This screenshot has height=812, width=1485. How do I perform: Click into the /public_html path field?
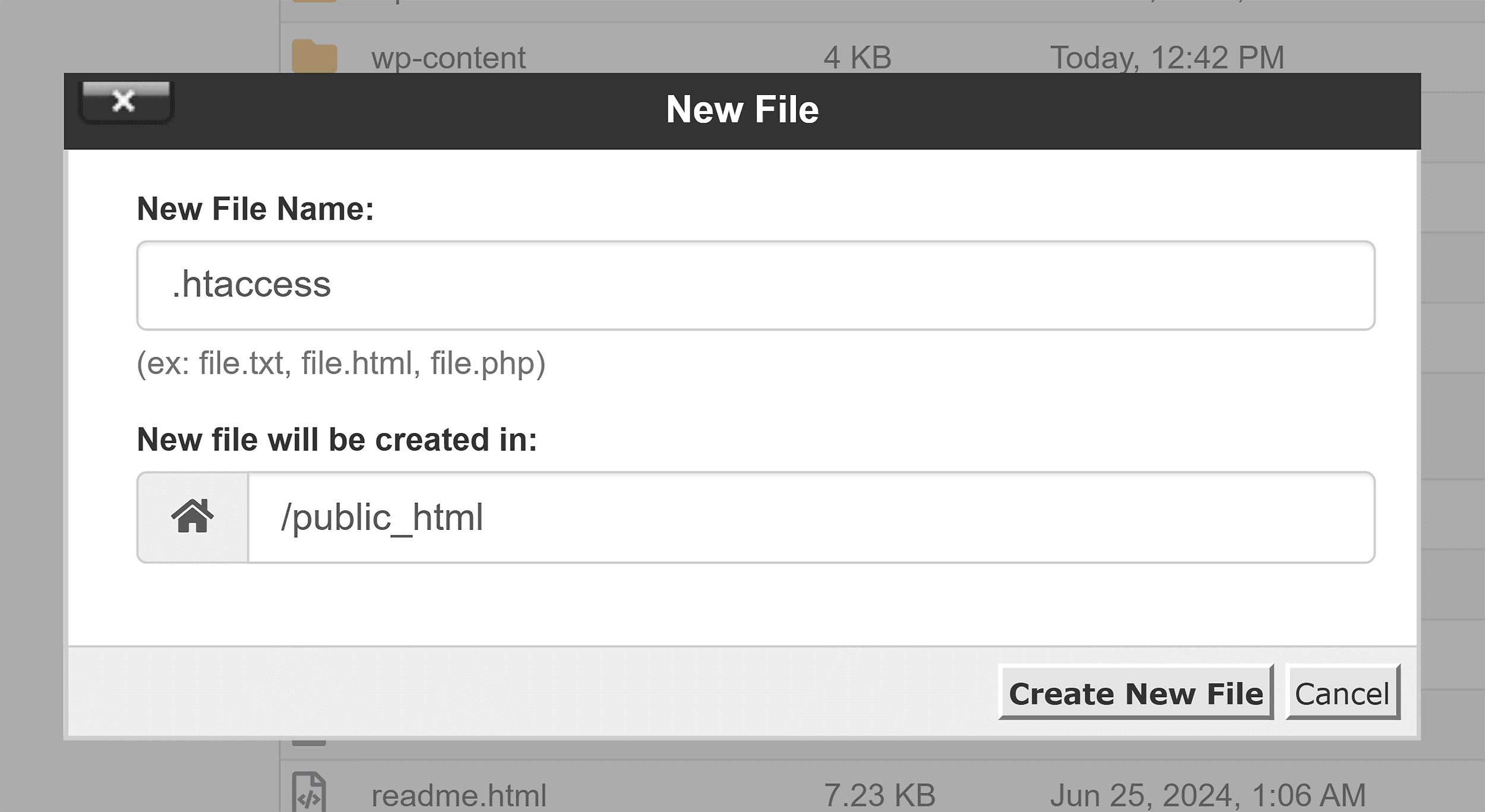(x=811, y=517)
